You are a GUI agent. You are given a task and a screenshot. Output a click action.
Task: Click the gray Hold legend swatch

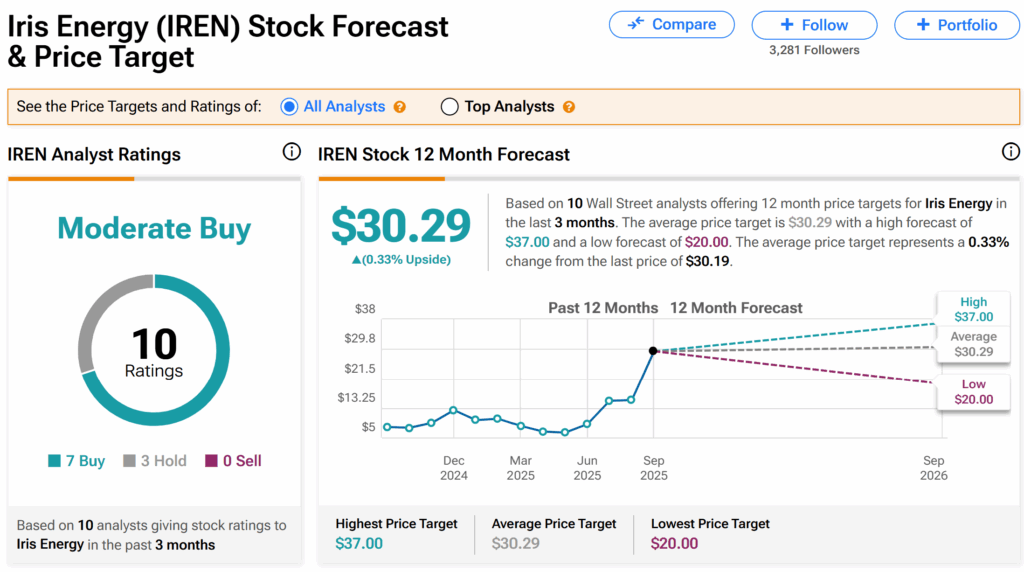coord(129,461)
